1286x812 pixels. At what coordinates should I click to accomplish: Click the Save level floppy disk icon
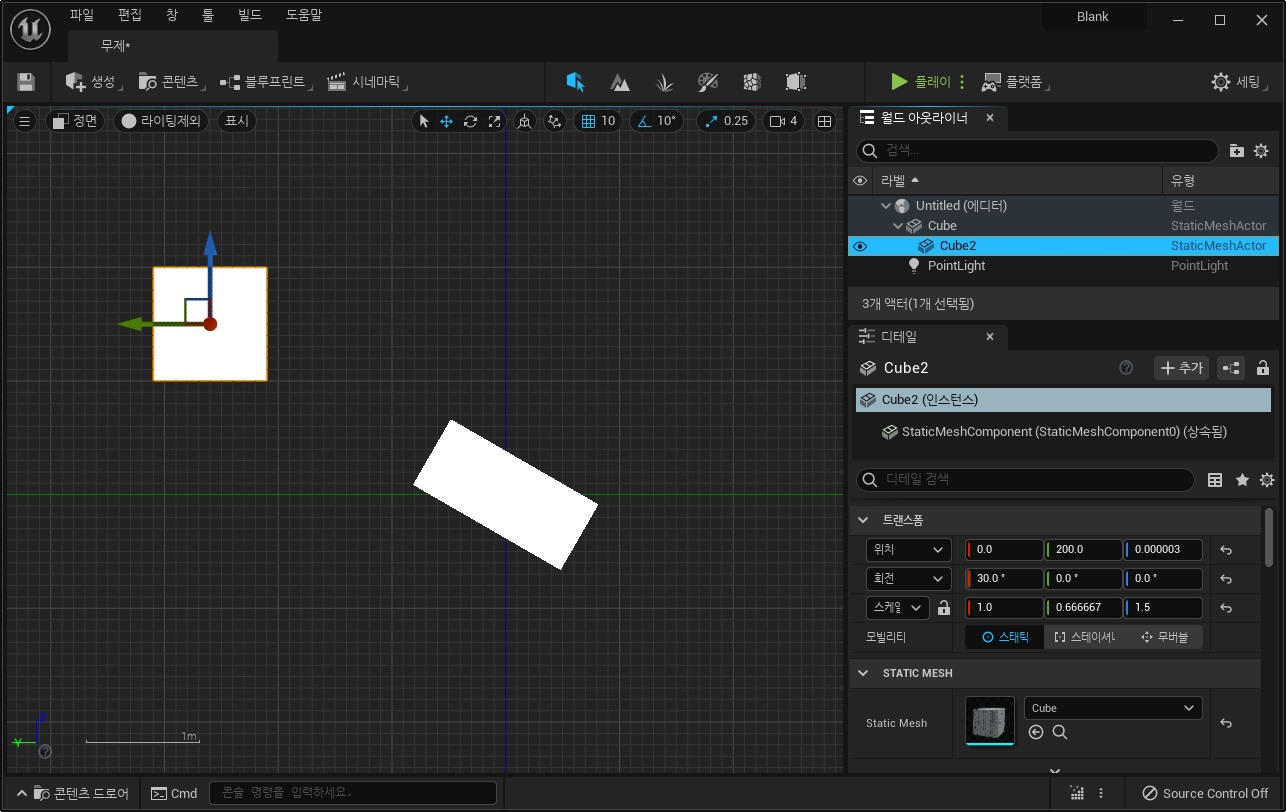(26, 82)
